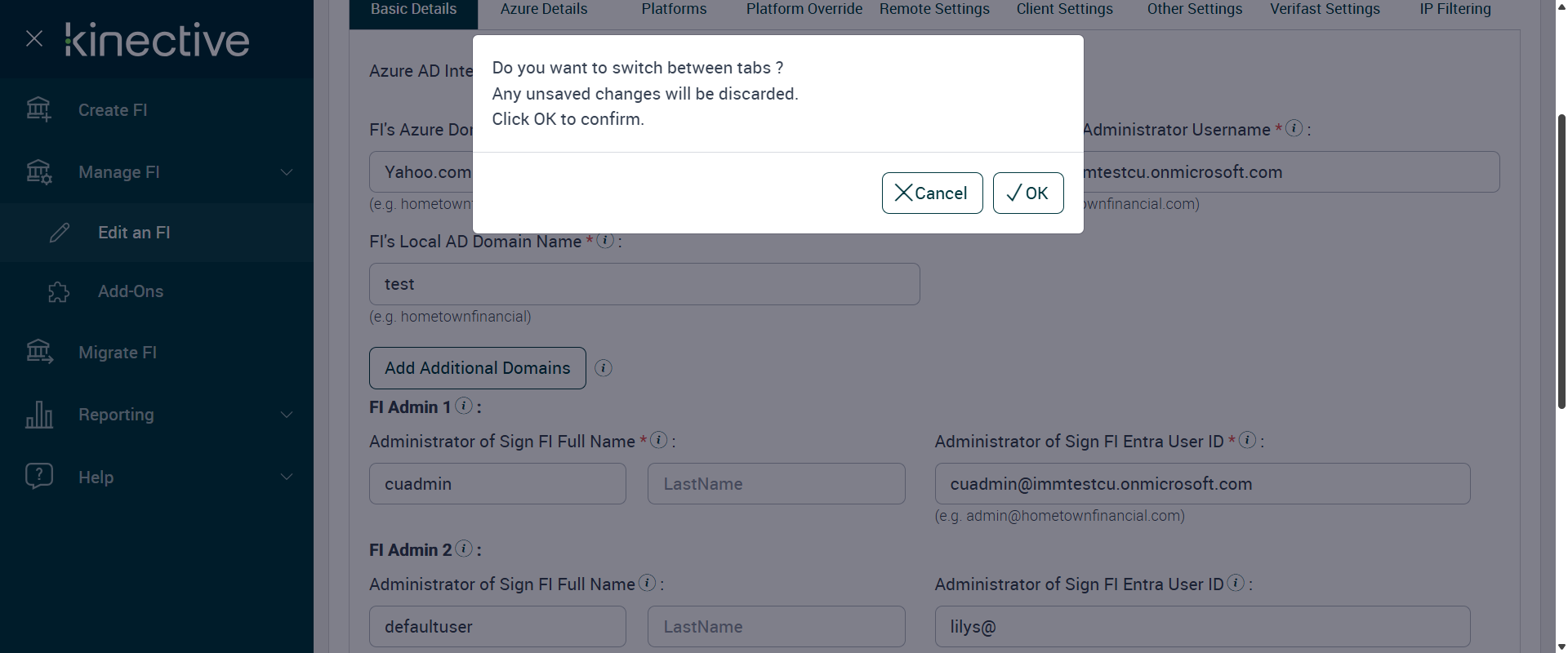1568x653 pixels.
Task: Click the page vertical scrollbar
Action: [1561, 261]
